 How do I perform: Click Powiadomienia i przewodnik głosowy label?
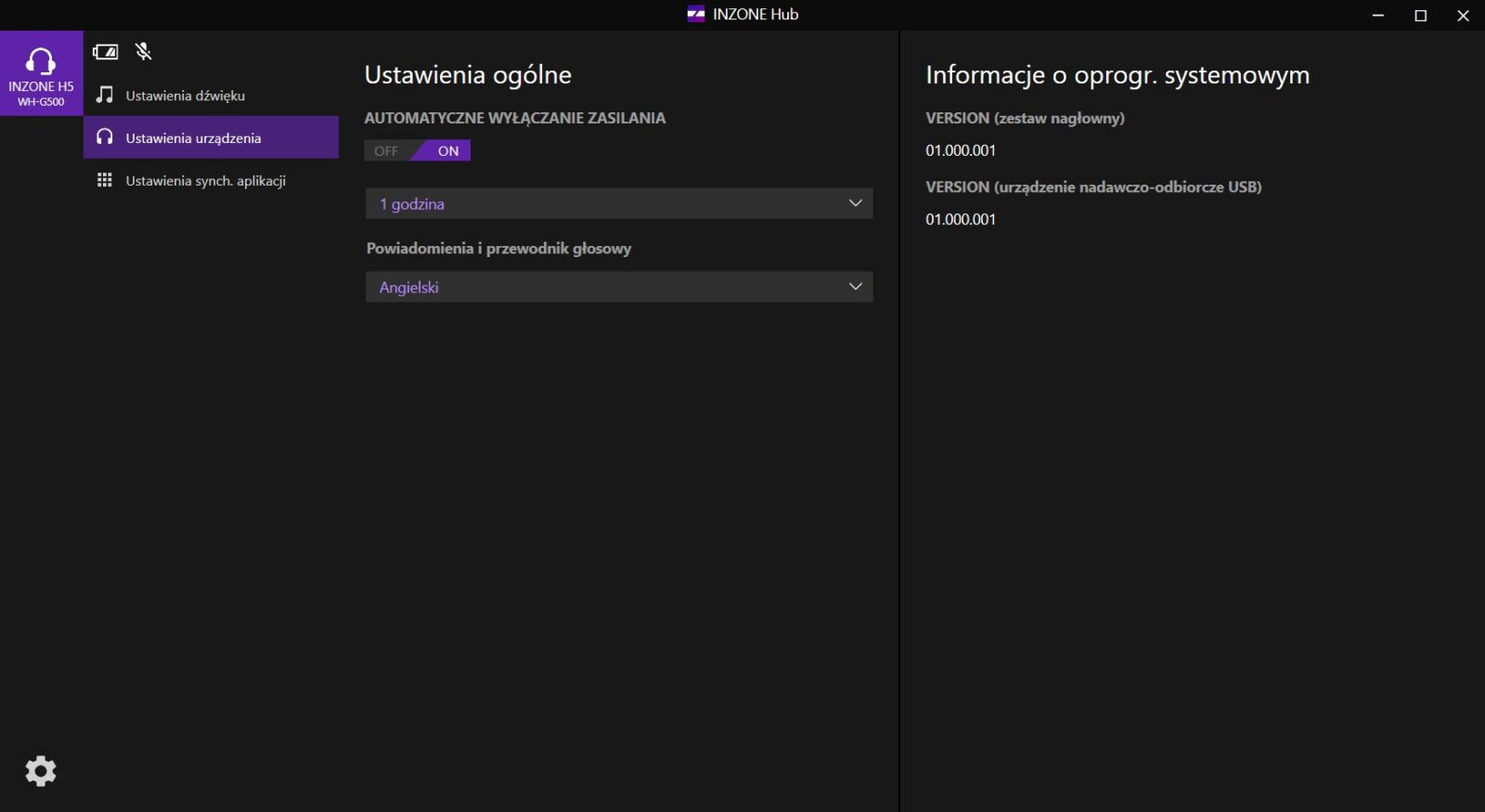(x=498, y=248)
